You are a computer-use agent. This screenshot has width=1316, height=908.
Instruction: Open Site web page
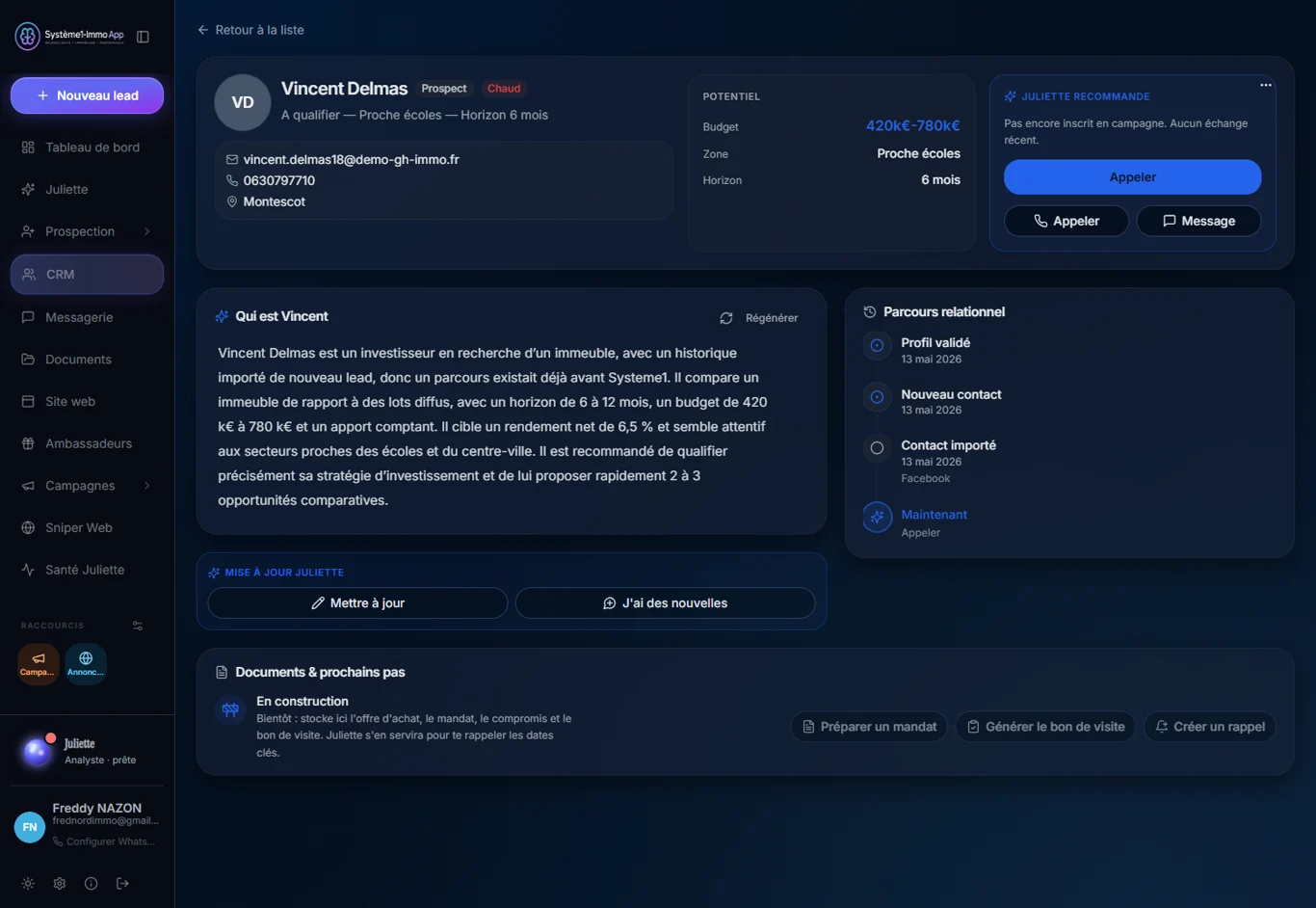click(x=87, y=401)
